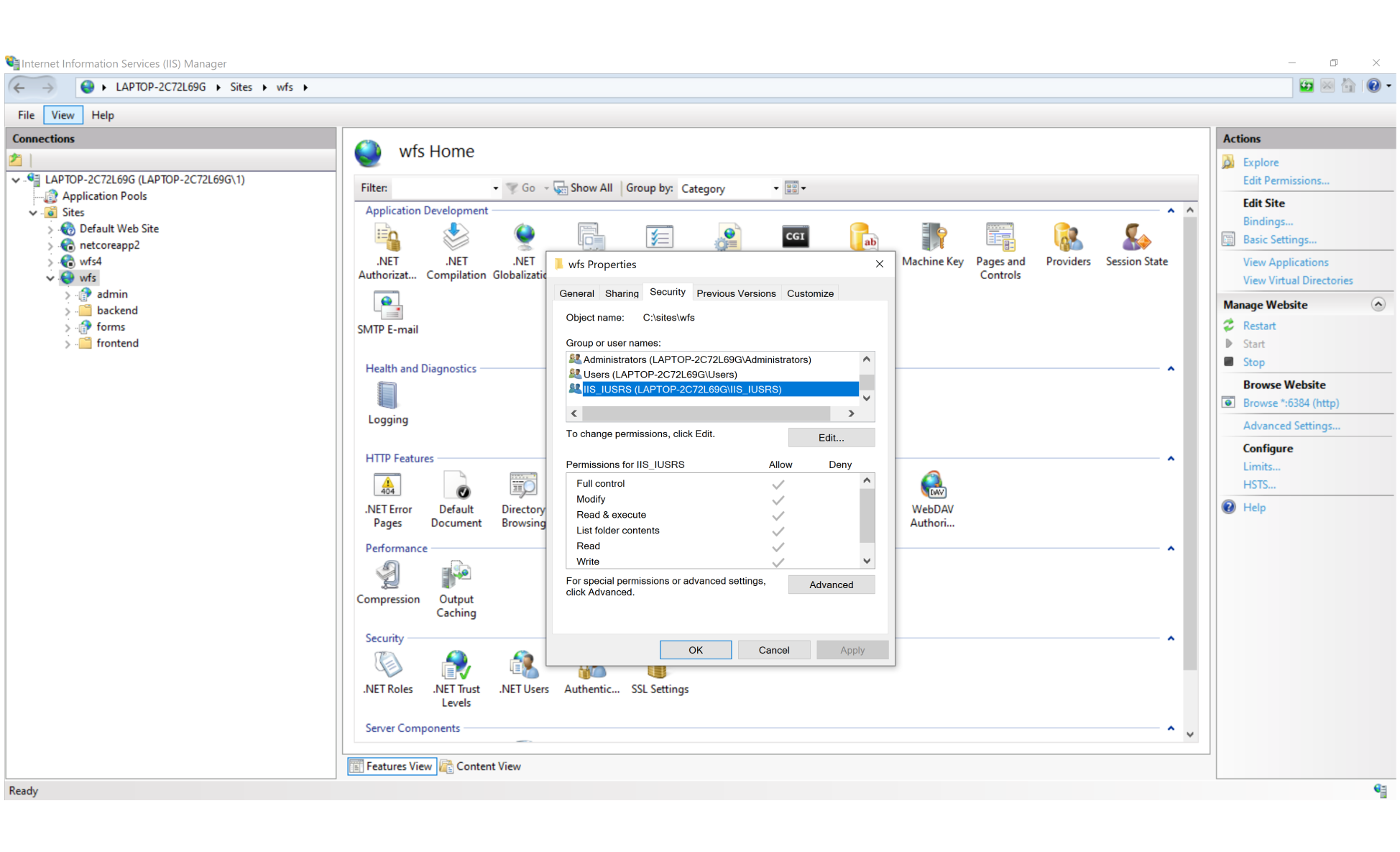Switch to the Sharing tab
The width and height of the screenshot is (1400, 852).
tap(622, 293)
